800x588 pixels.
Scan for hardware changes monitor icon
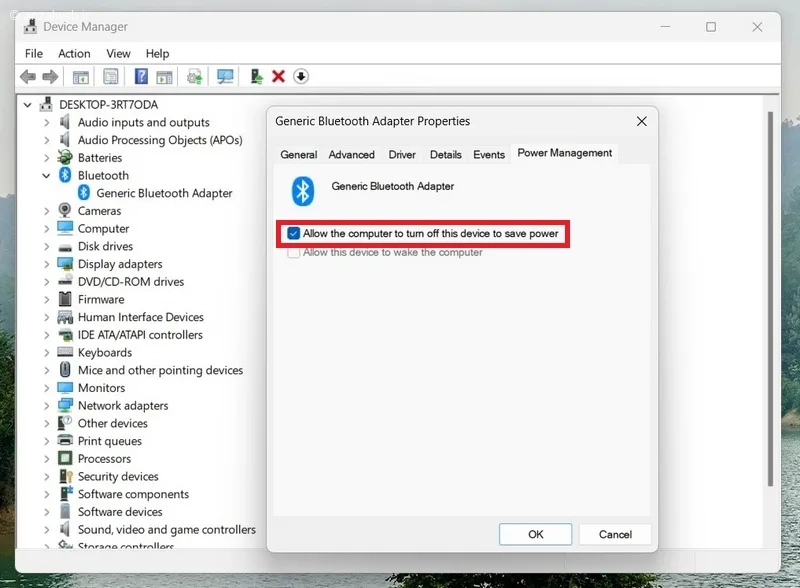[225, 77]
